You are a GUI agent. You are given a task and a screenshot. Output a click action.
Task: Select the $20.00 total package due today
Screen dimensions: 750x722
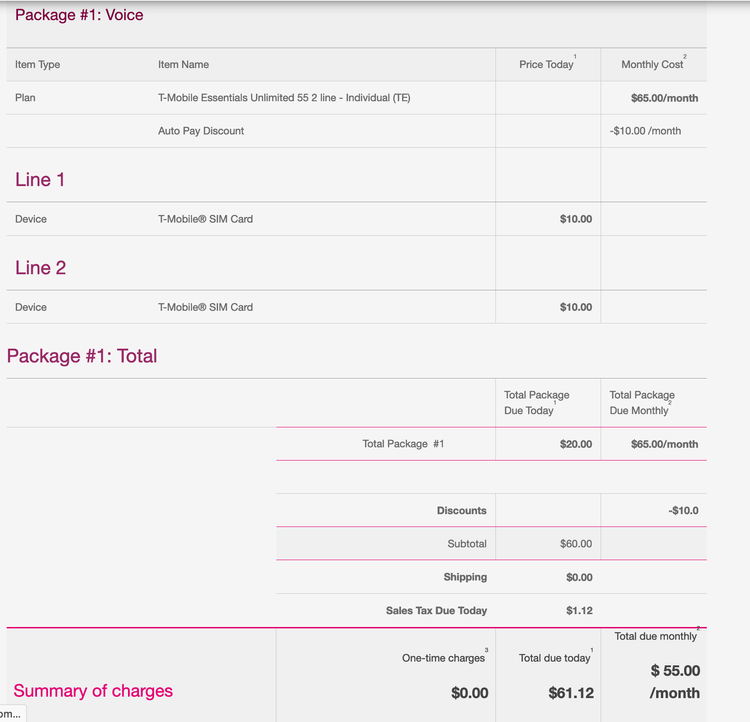click(x=576, y=444)
